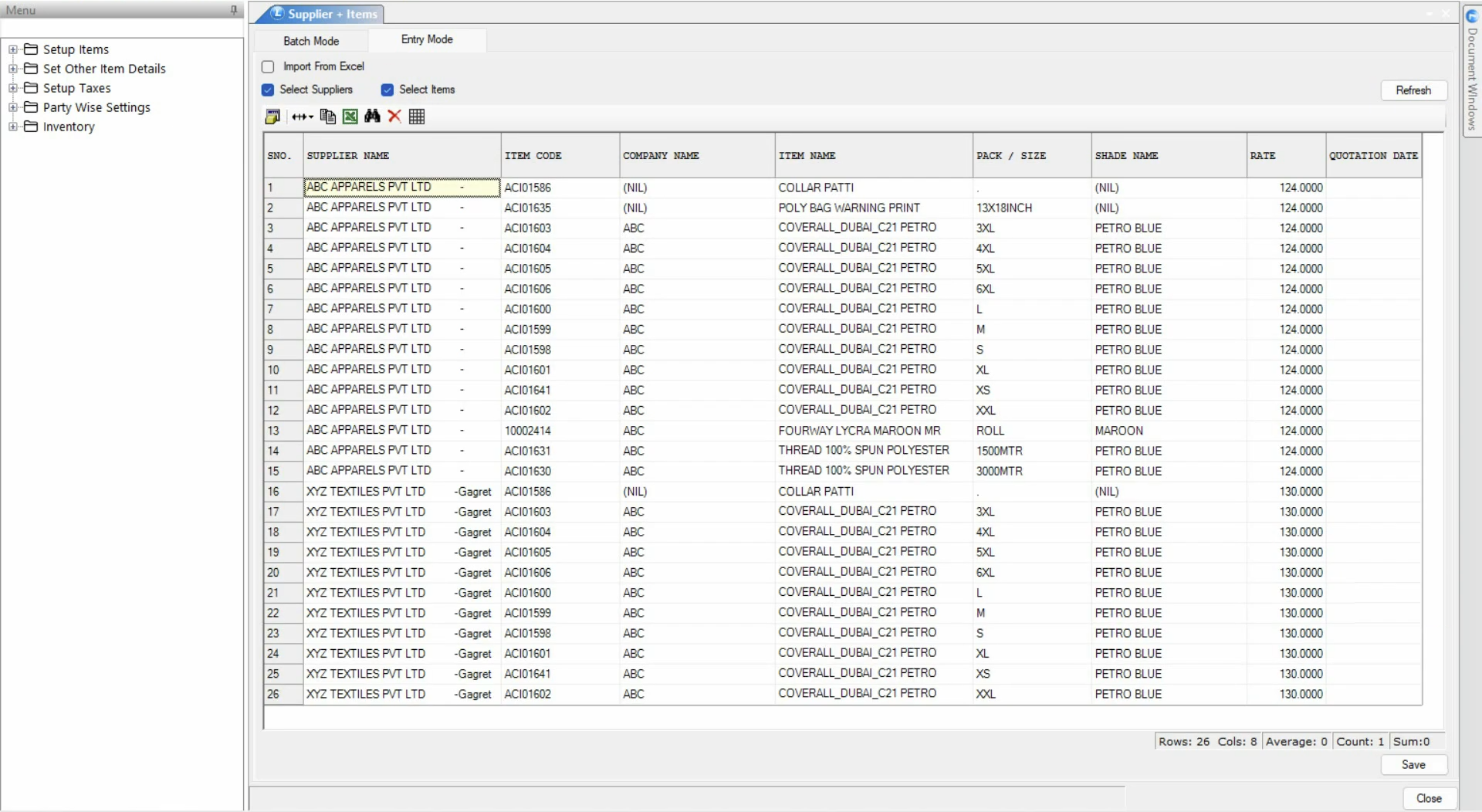
Task: Open find with the binoculars icon
Action: (372, 117)
